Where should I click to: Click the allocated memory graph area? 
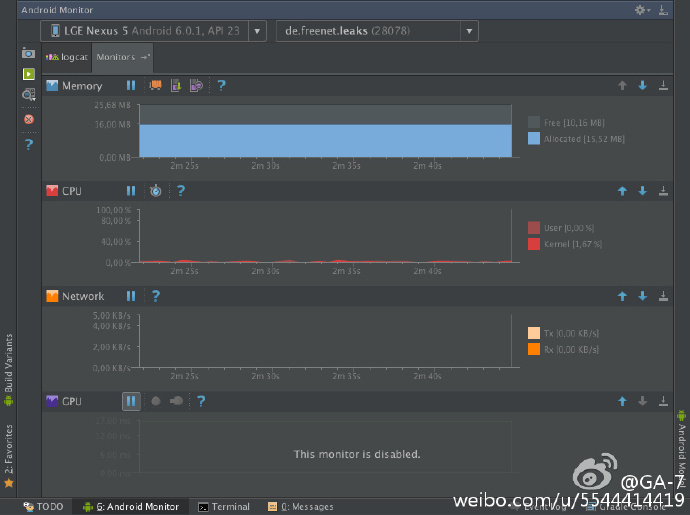pos(326,141)
